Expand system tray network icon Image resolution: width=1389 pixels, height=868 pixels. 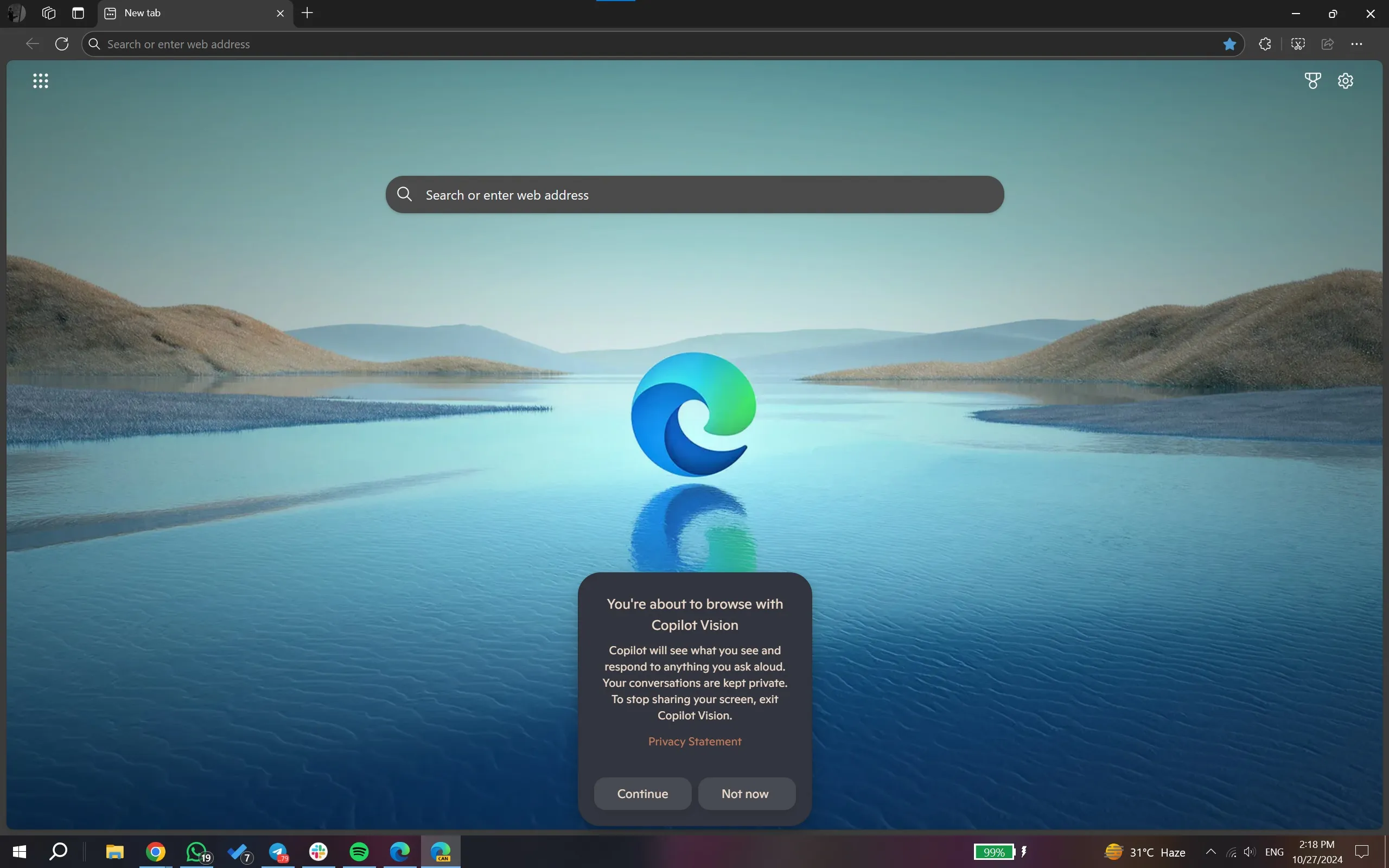tap(1232, 852)
